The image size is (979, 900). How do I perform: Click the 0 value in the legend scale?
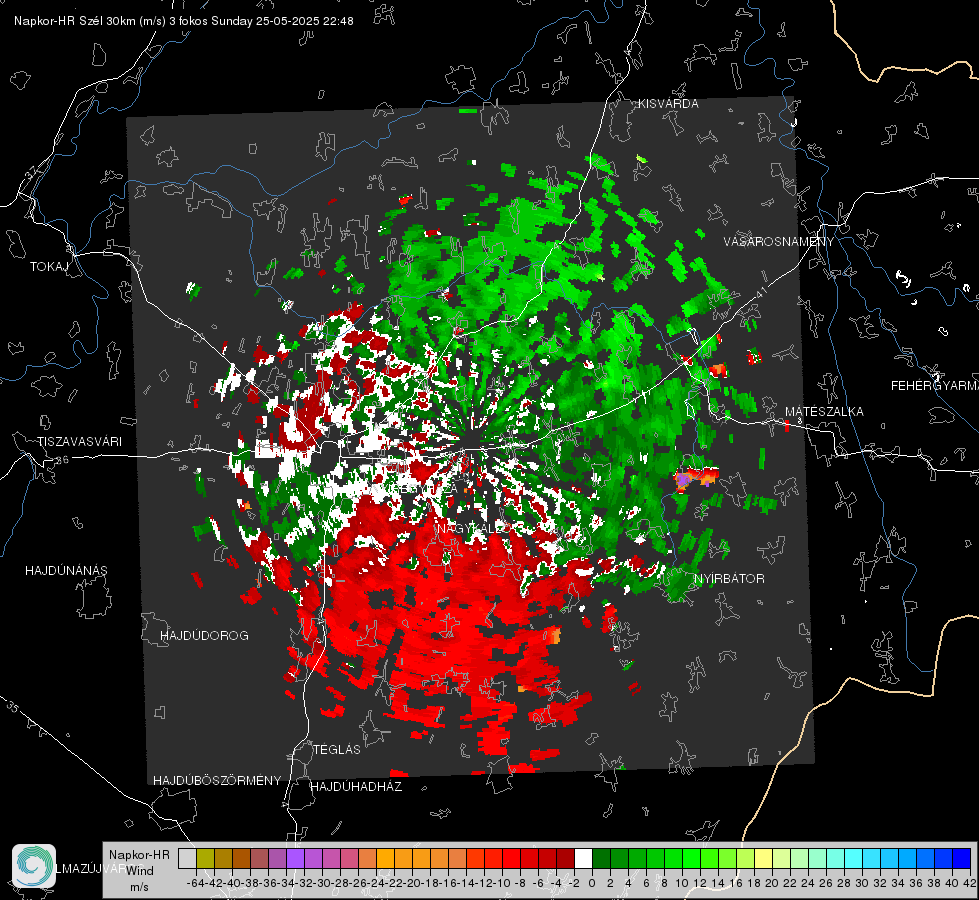[592, 883]
